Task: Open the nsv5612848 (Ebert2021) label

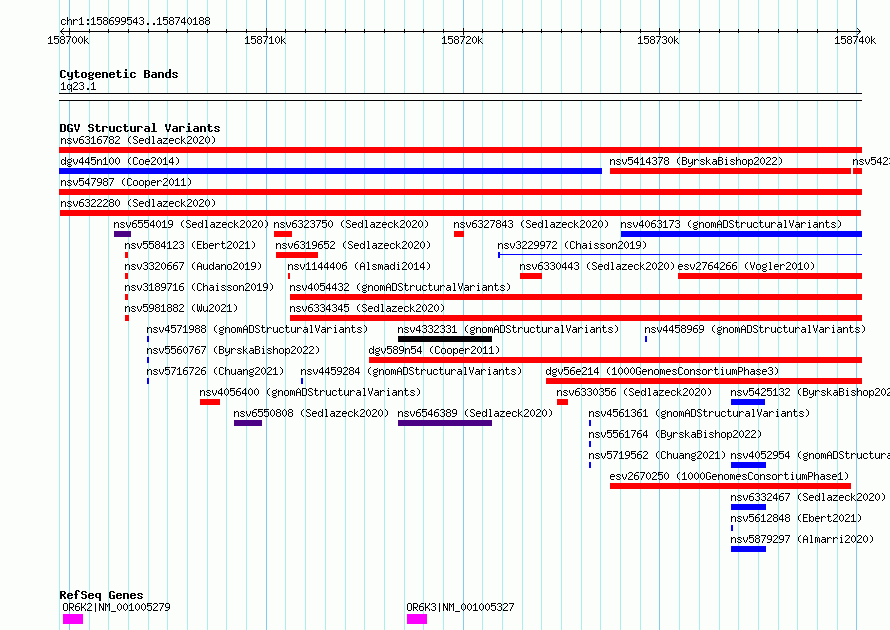Action: (x=796, y=518)
